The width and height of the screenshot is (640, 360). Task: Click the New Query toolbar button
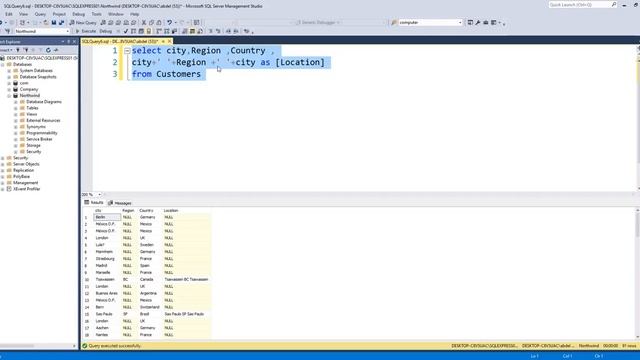click(x=83, y=22)
